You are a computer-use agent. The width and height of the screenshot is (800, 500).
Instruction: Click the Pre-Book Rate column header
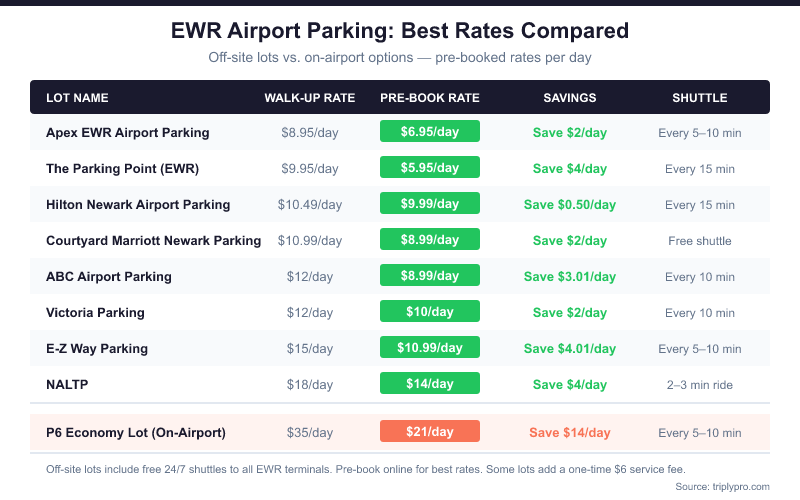coord(430,98)
